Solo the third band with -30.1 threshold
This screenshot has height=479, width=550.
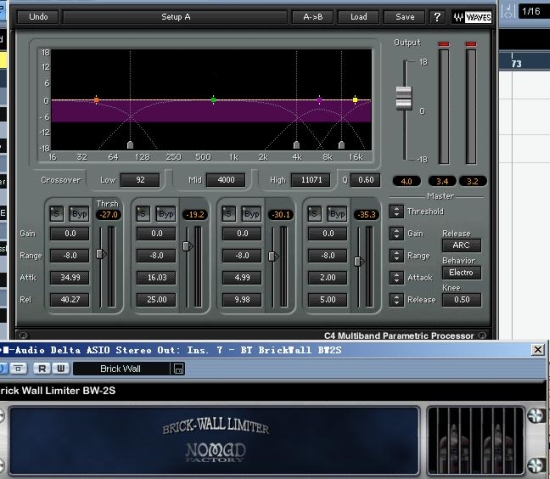tap(229, 214)
